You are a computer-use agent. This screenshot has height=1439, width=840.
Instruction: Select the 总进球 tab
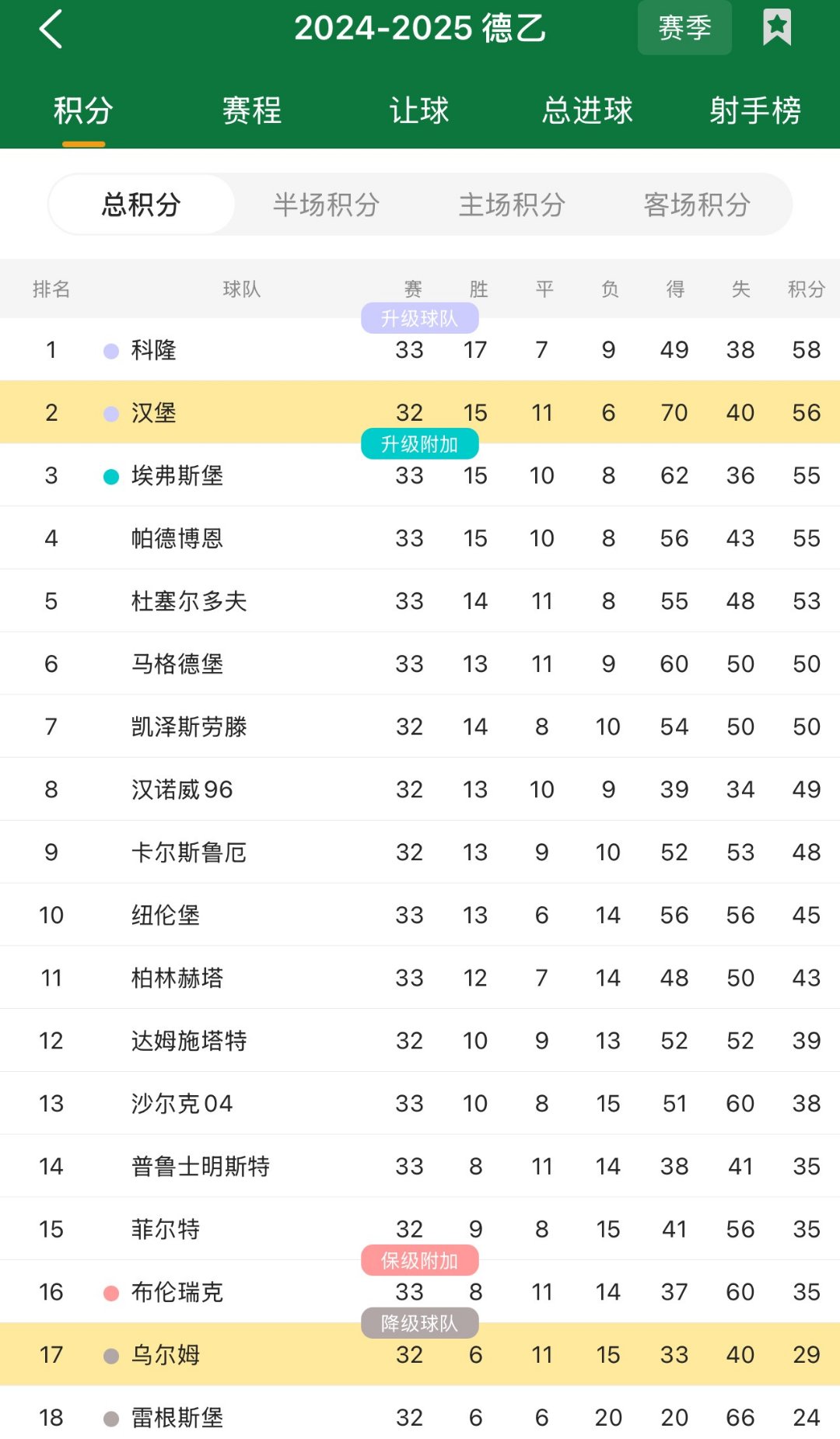pyautogui.click(x=587, y=110)
